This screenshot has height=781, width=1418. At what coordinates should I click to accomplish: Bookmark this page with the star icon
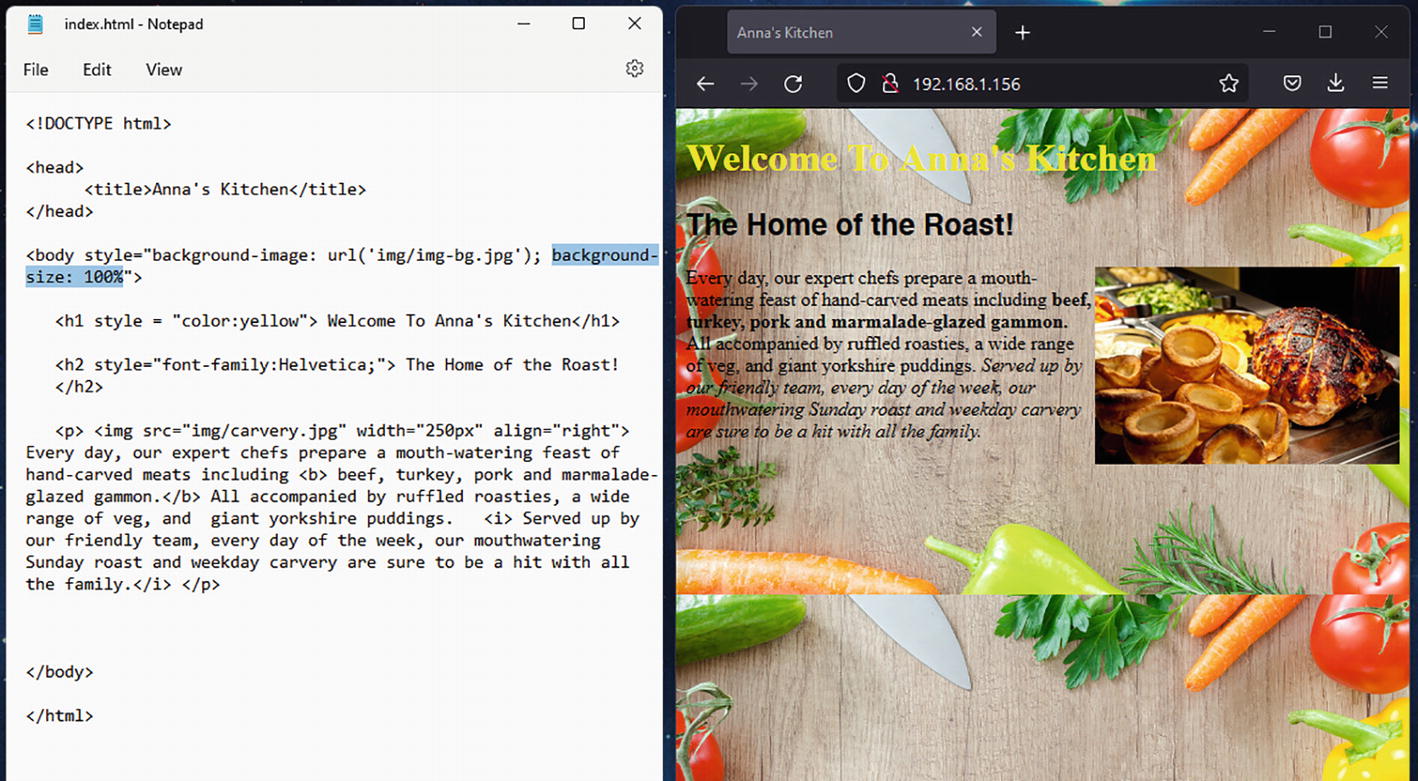[1229, 84]
